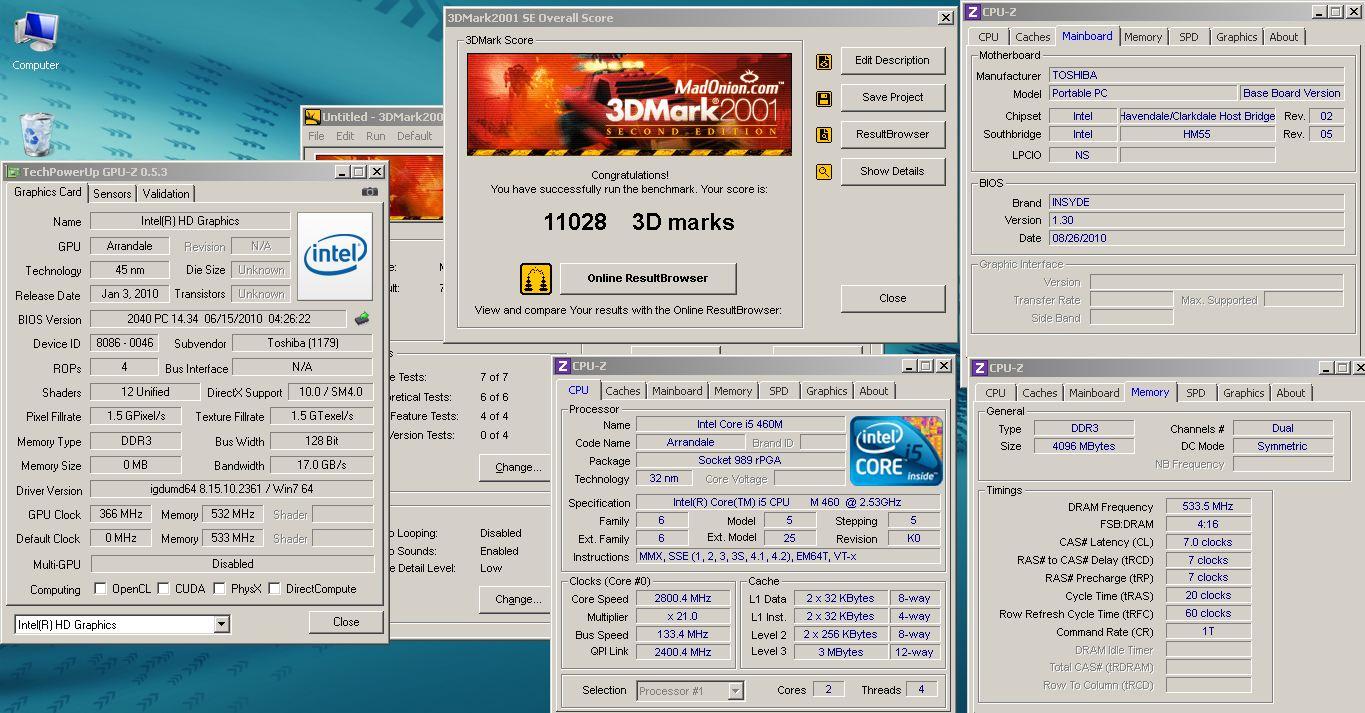Click the Driver Version field in GPU-Z
Viewport: 1365px width, 713px height.
(x=232, y=490)
